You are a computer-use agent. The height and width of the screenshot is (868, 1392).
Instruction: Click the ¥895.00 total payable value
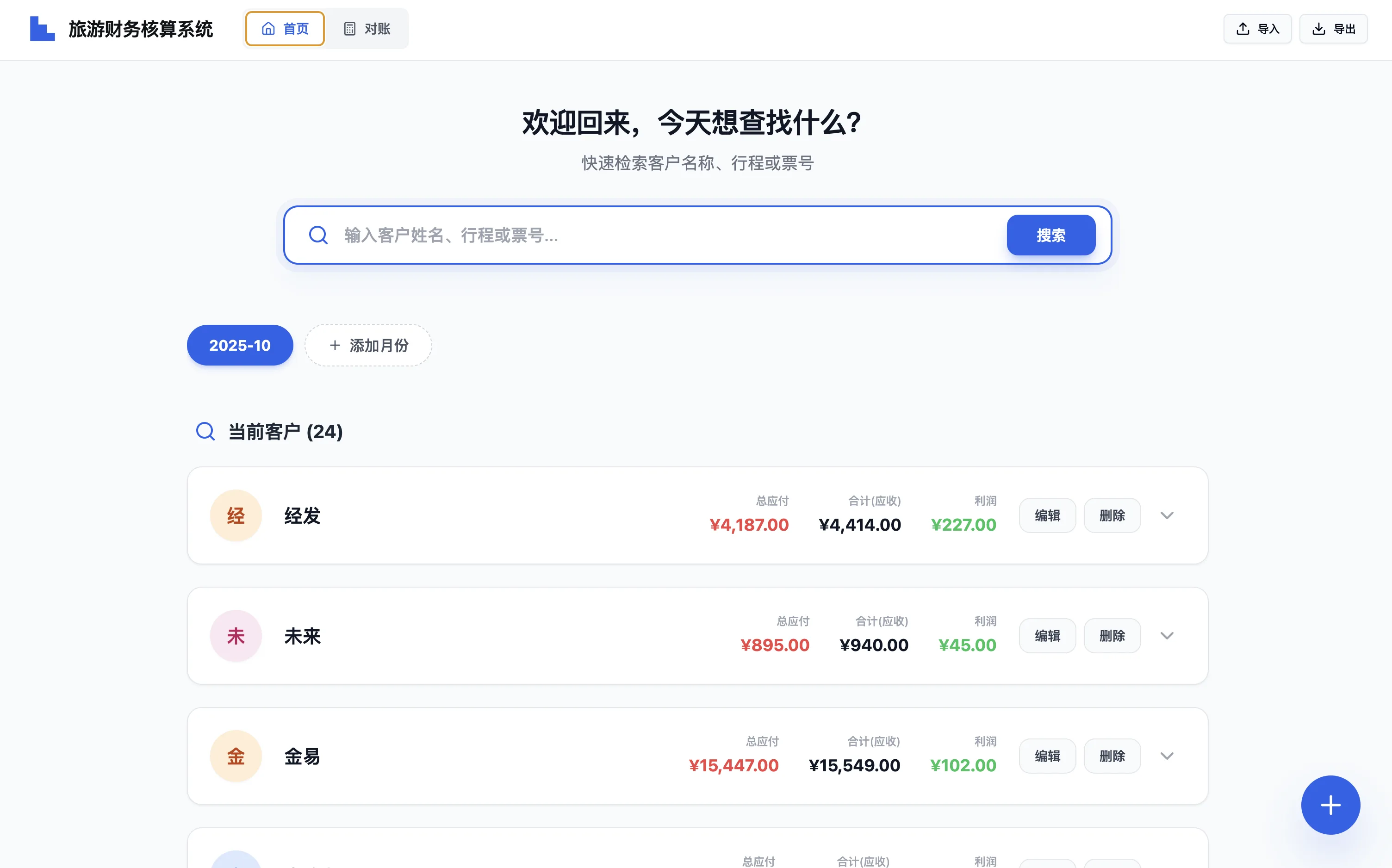775,645
